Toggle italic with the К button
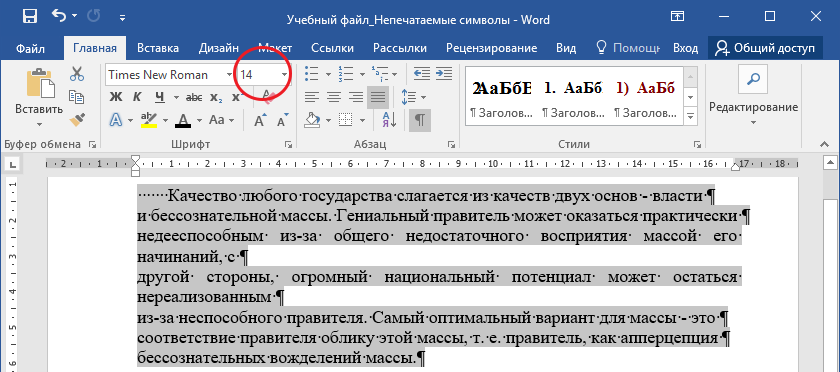The image size is (840, 372). coord(137,97)
